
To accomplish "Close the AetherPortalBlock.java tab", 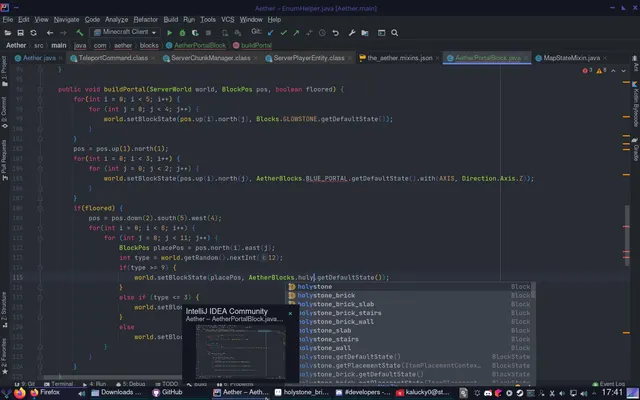I will [526, 58].
